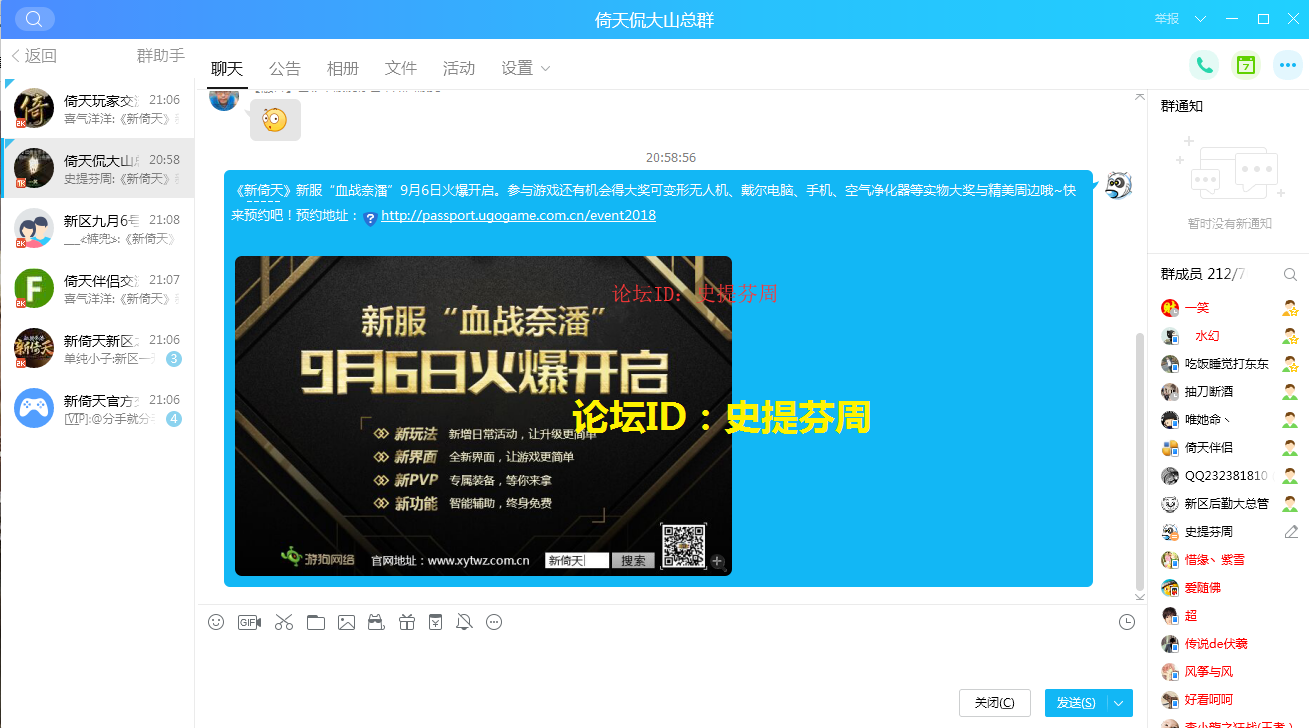Viewport: 1309px width, 728px height.
Task: Select member 惜缘、紫雪
Action: click(x=1228, y=560)
